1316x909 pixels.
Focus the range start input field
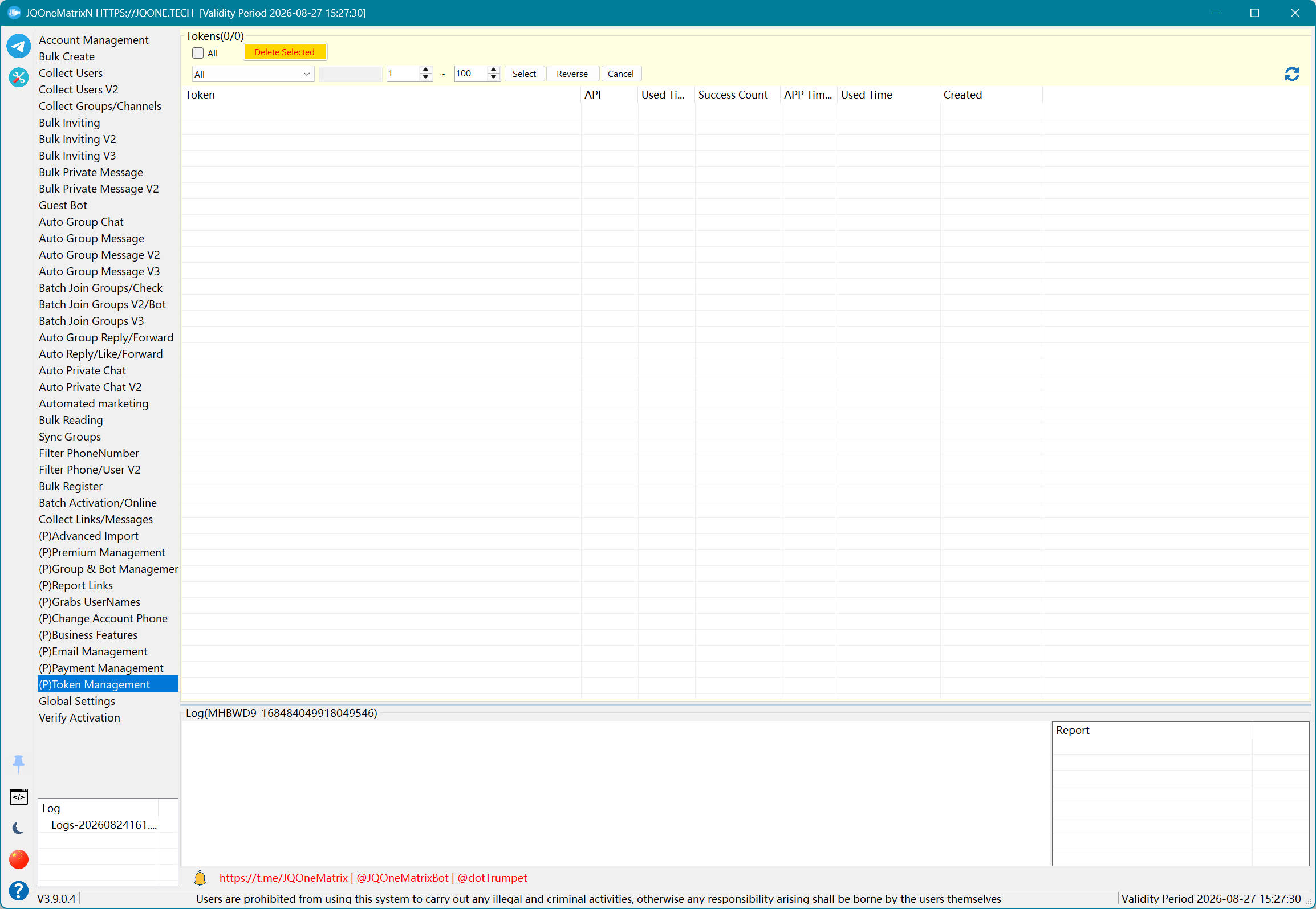coord(403,74)
